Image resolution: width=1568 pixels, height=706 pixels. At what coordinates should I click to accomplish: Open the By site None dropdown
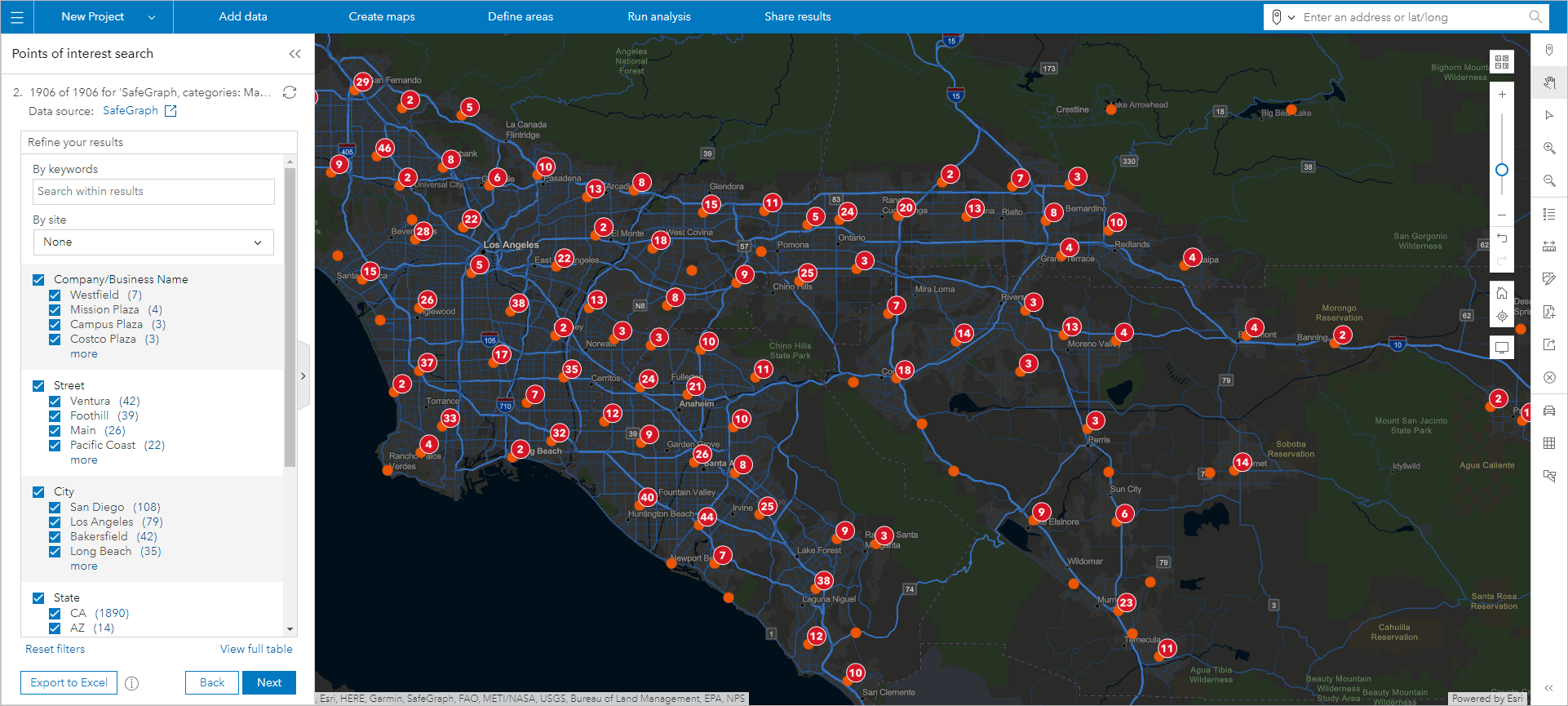click(153, 242)
